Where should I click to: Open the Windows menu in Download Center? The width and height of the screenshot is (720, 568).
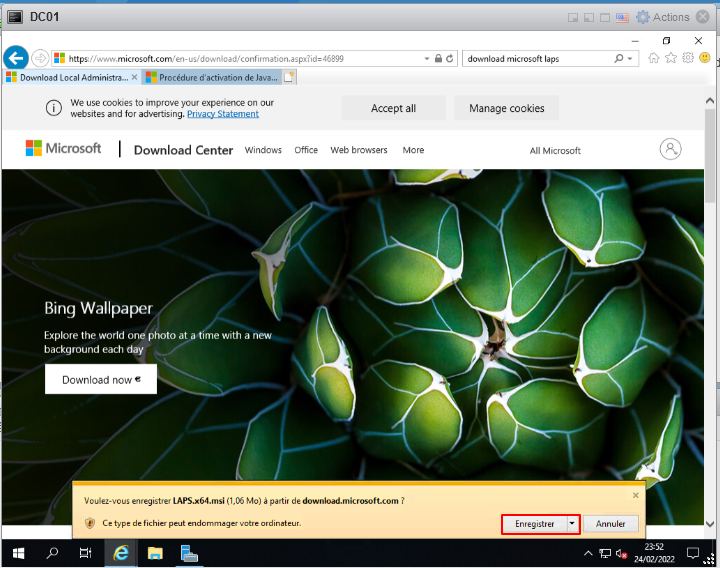[263, 150]
